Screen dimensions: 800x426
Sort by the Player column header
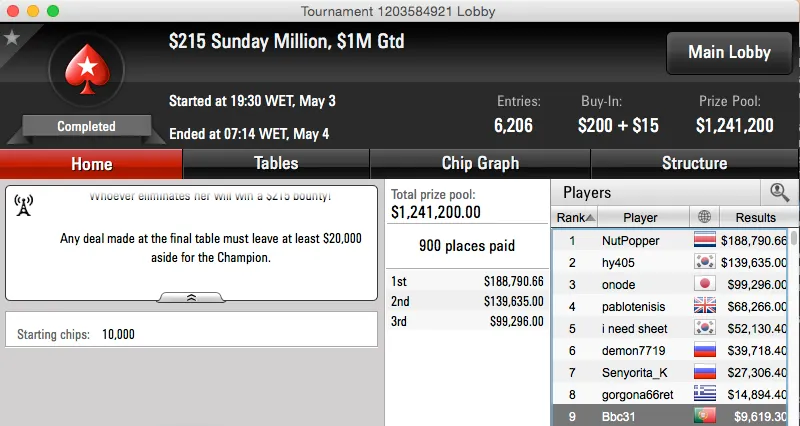[x=640, y=217]
